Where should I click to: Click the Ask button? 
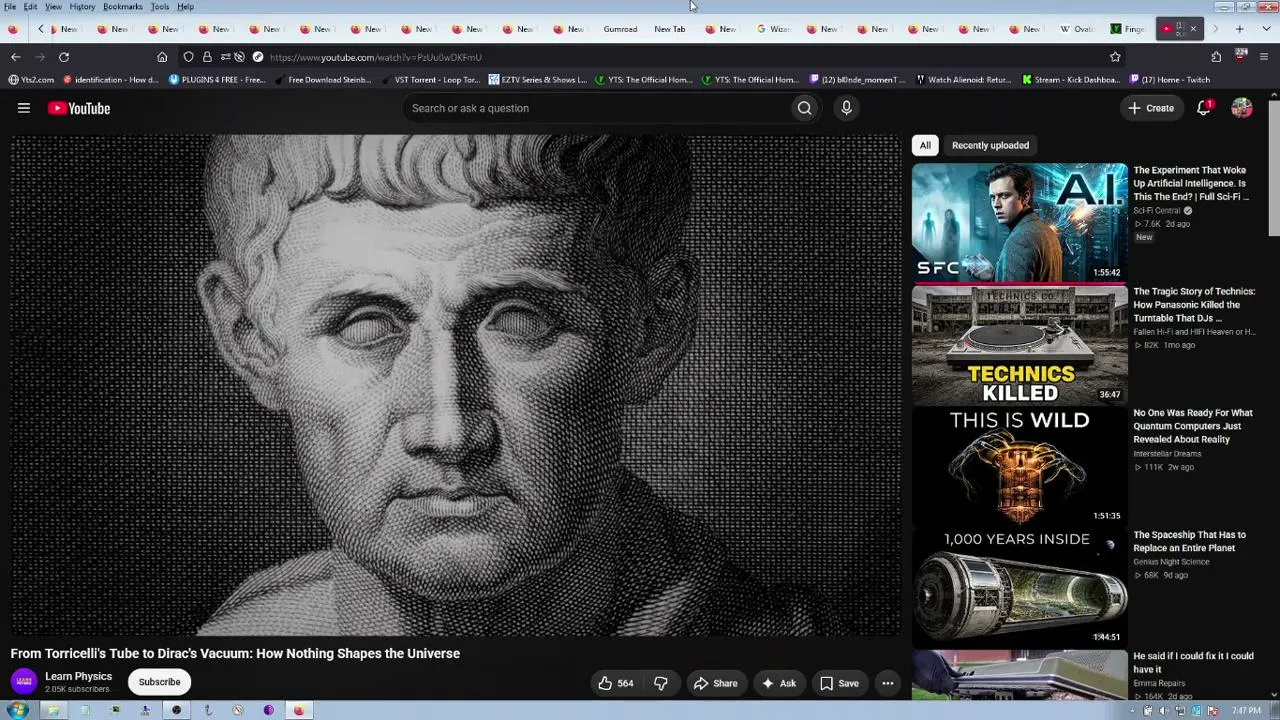[x=779, y=683]
